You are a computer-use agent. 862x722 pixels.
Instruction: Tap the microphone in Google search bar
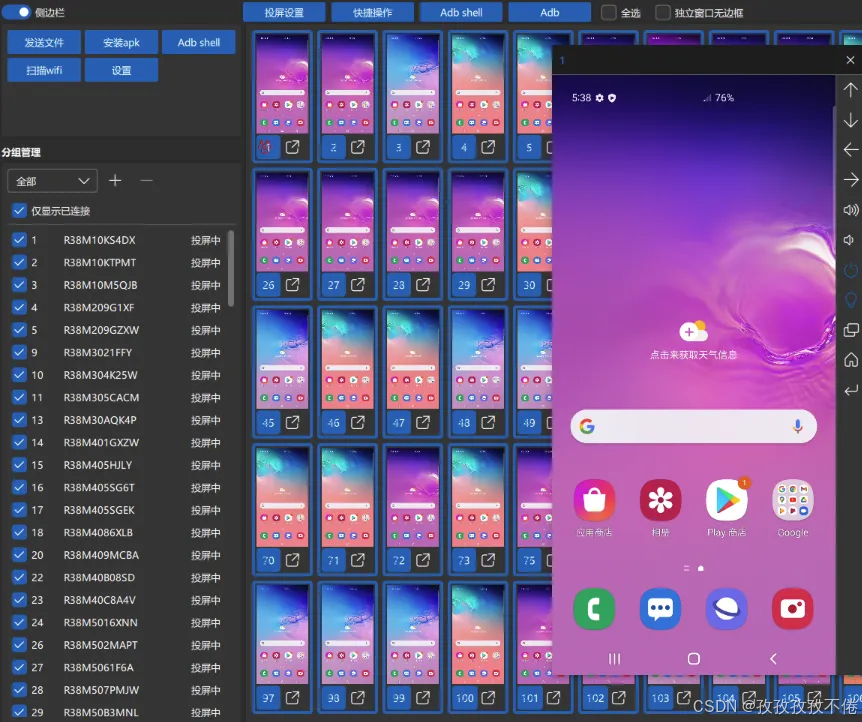coord(798,426)
